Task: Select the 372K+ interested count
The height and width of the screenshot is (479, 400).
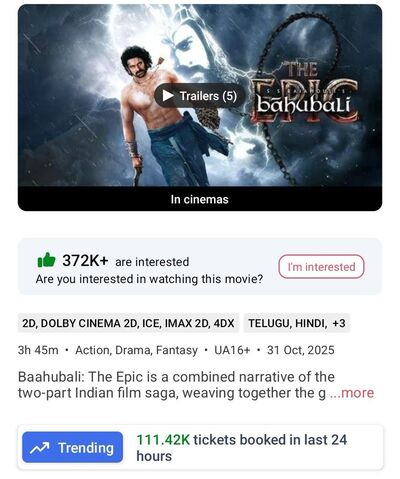Action: [85, 260]
